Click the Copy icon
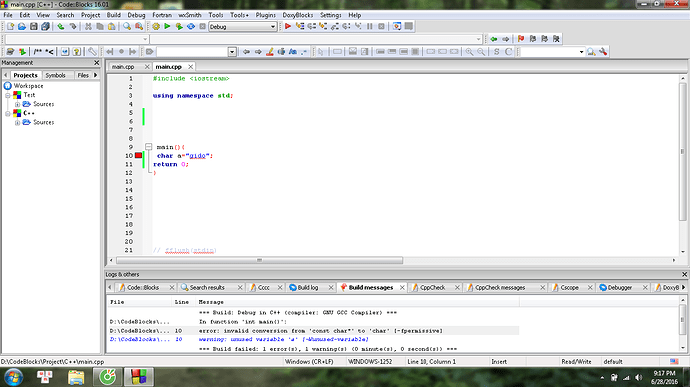Screen dimensions: 690x387 [100, 26]
